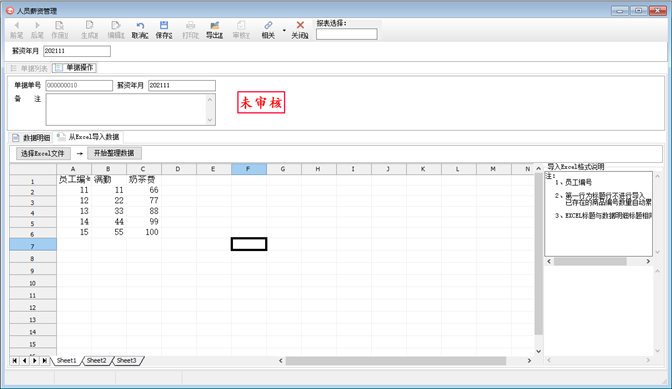Select column K header
Screen dimensions: 672x389
click(423, 169)
